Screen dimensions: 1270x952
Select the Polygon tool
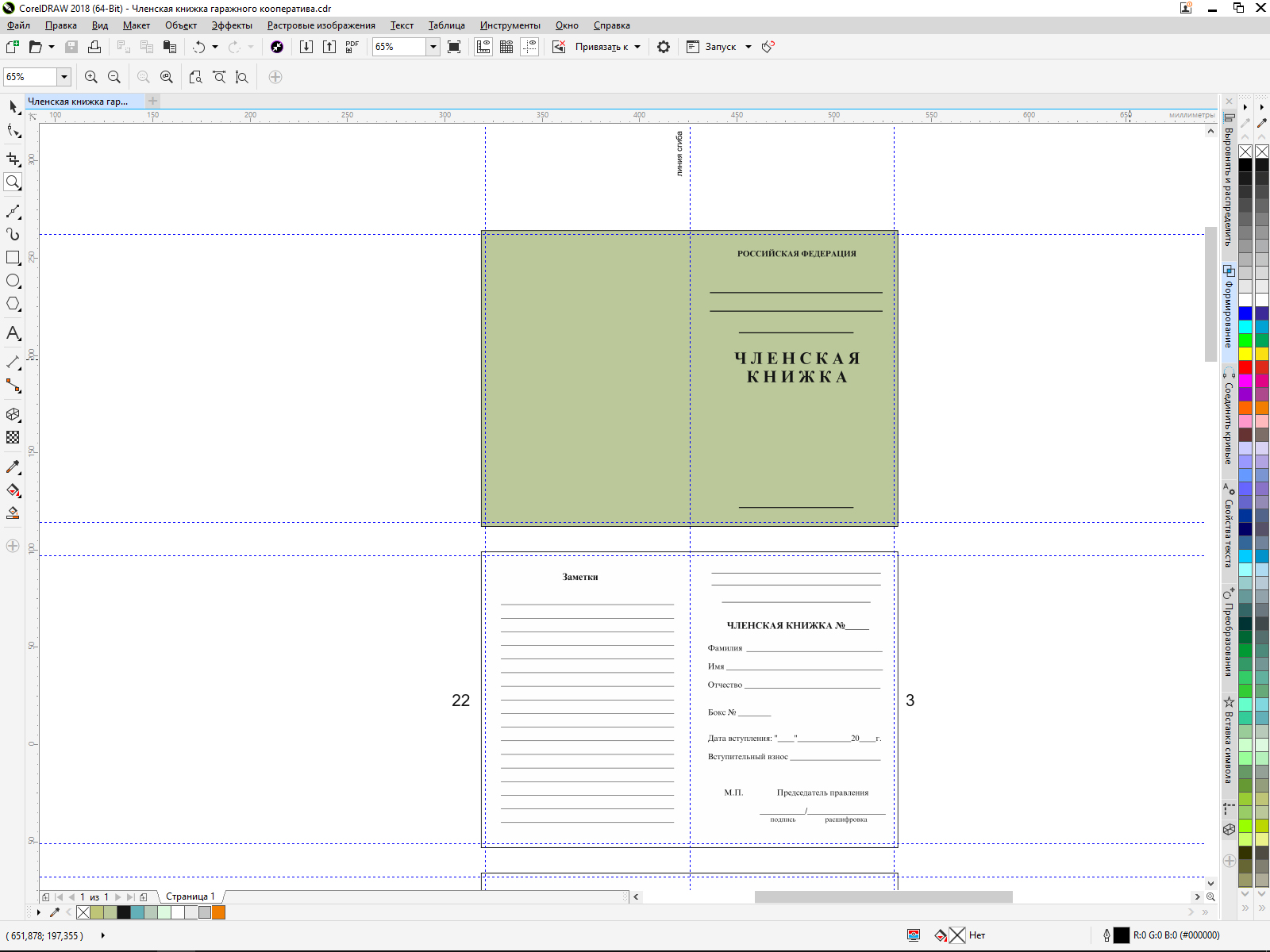click(13, 304)
